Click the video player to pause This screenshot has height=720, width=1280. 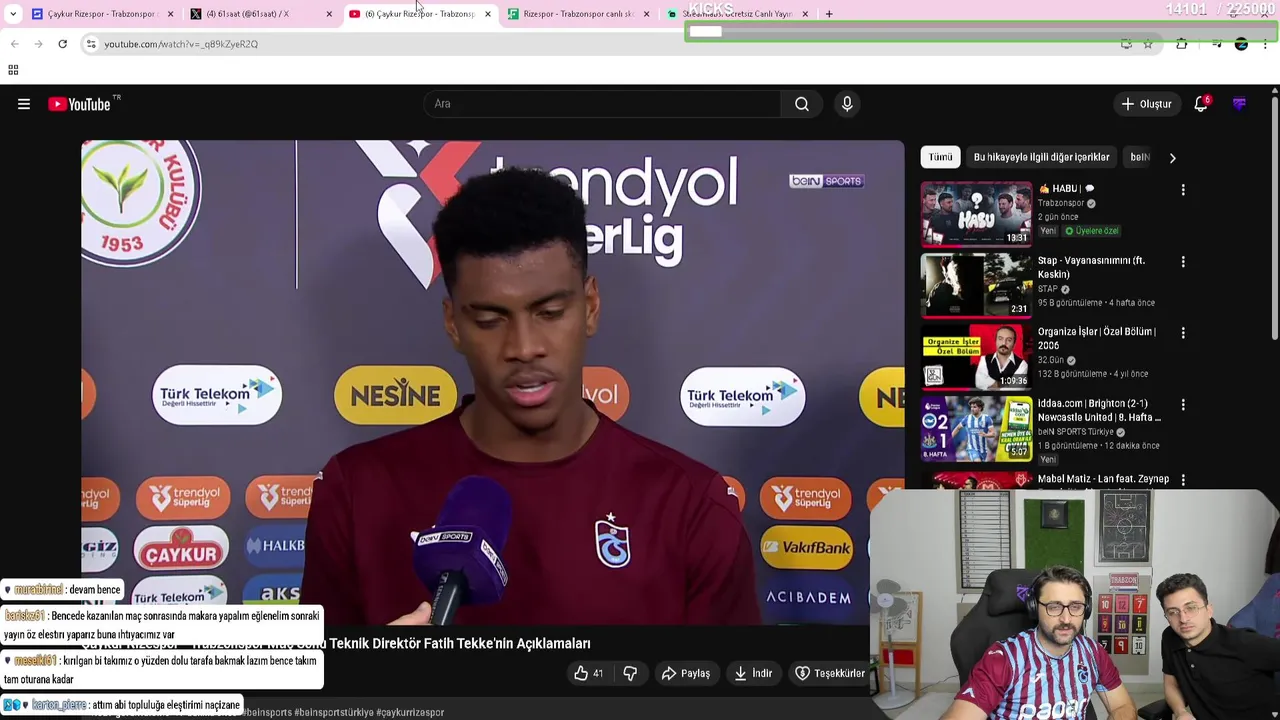(492, 380)
